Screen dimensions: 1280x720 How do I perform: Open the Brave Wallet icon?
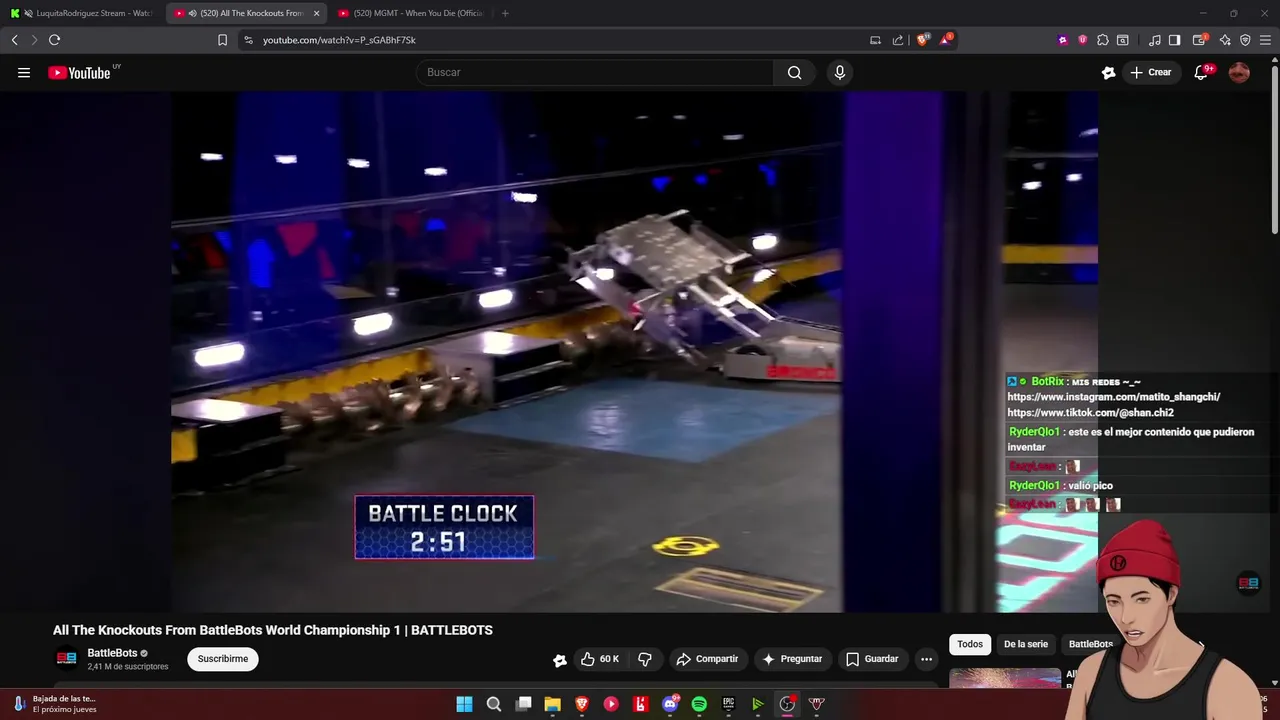click(1201, 40)
